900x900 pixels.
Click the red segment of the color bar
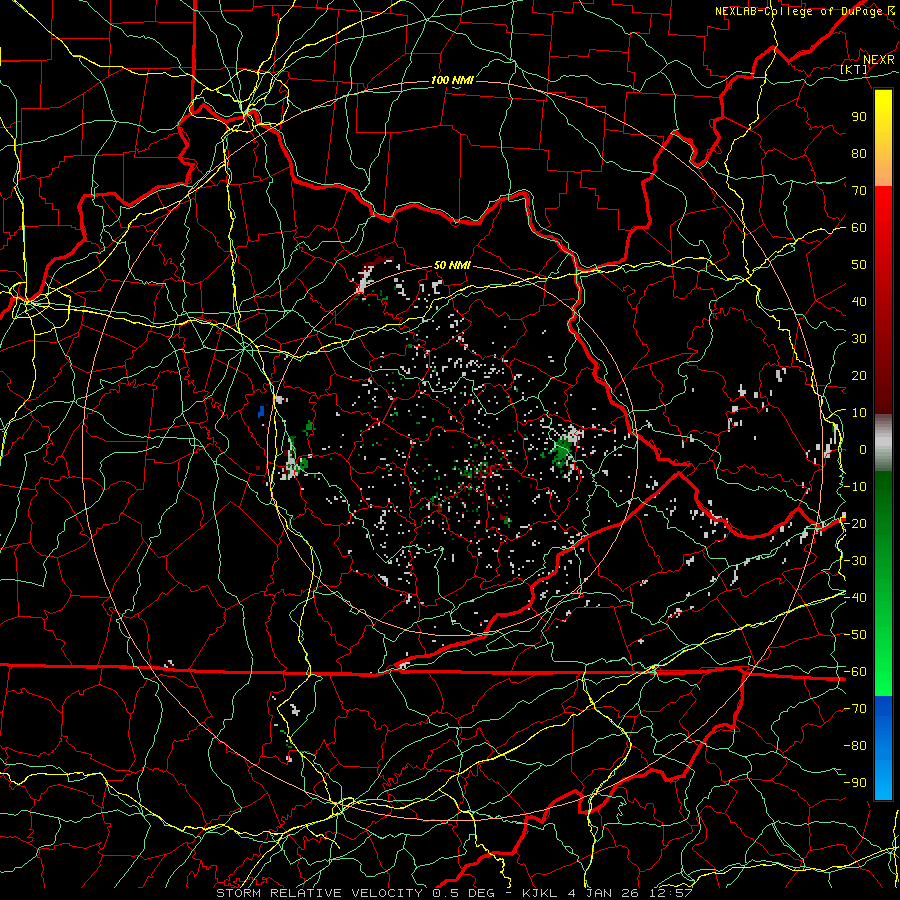[x=883, y=300]
